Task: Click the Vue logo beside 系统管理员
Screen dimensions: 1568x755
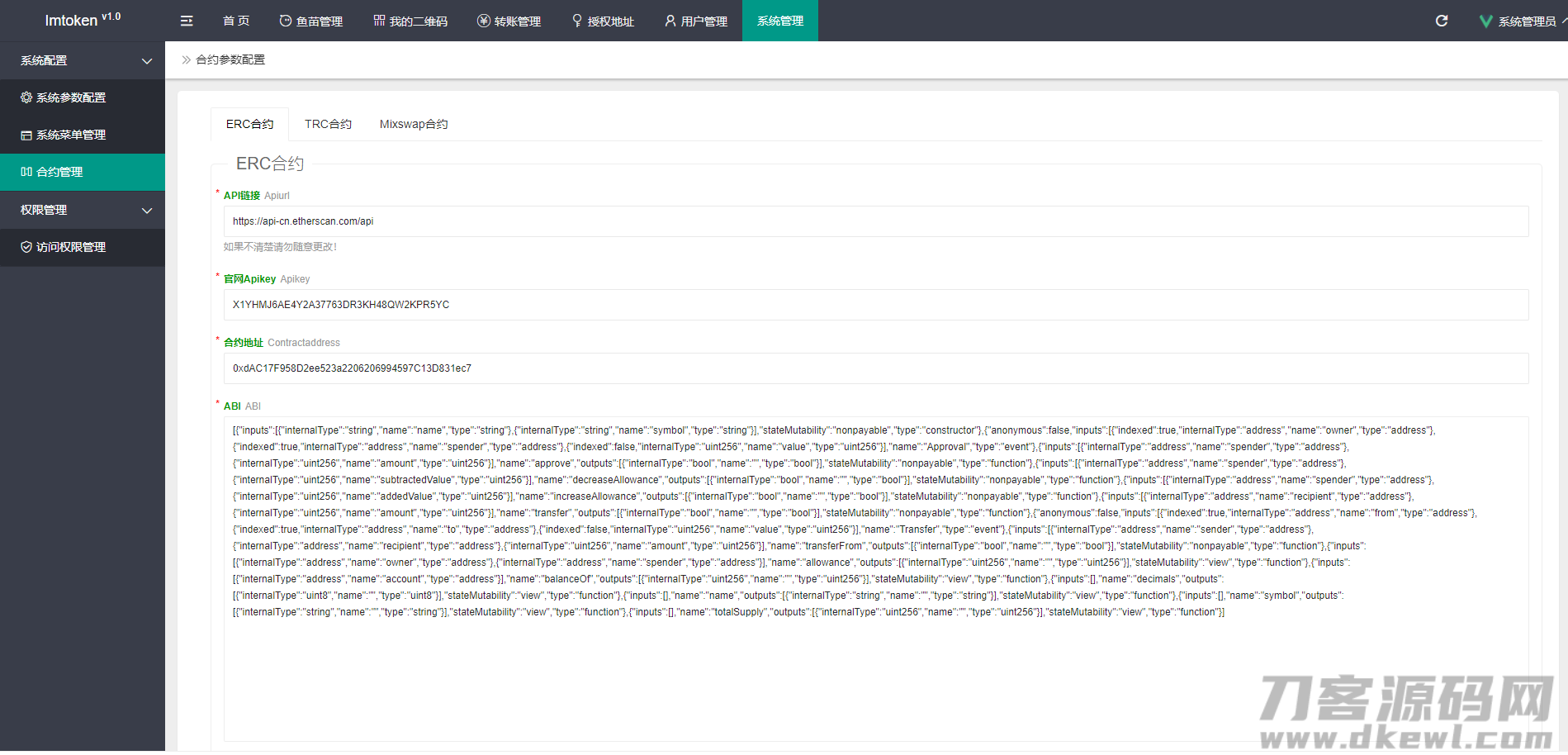Action: (1485, 21)
